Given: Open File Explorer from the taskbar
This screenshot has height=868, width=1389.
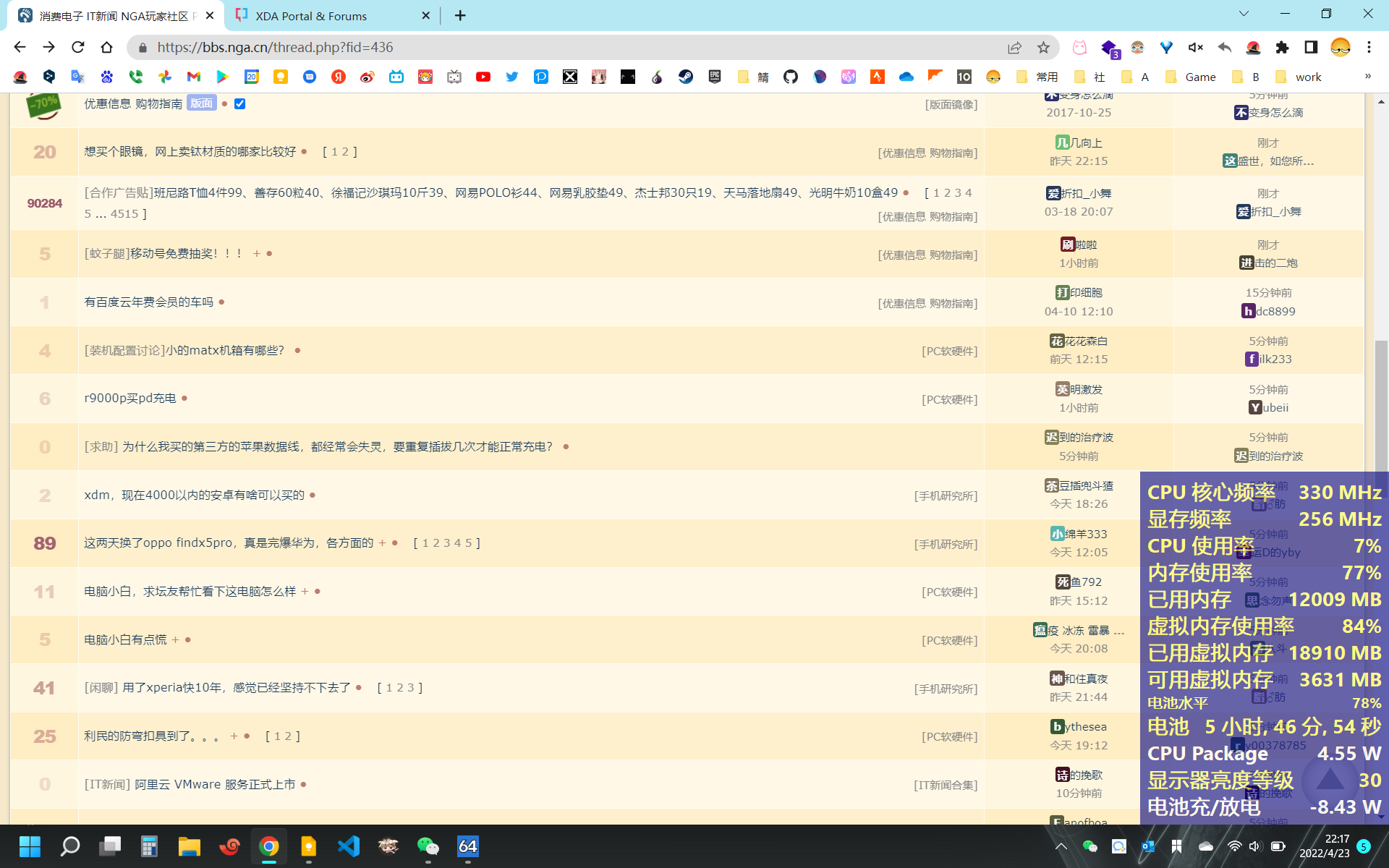Looking at the screenshot, I should coord(190,846).
